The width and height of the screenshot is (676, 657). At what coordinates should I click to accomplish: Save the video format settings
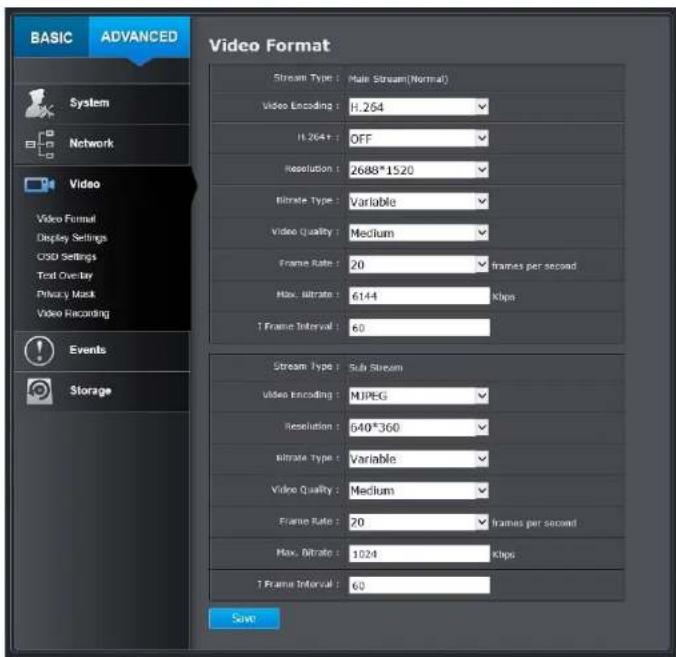coord(244,618)
